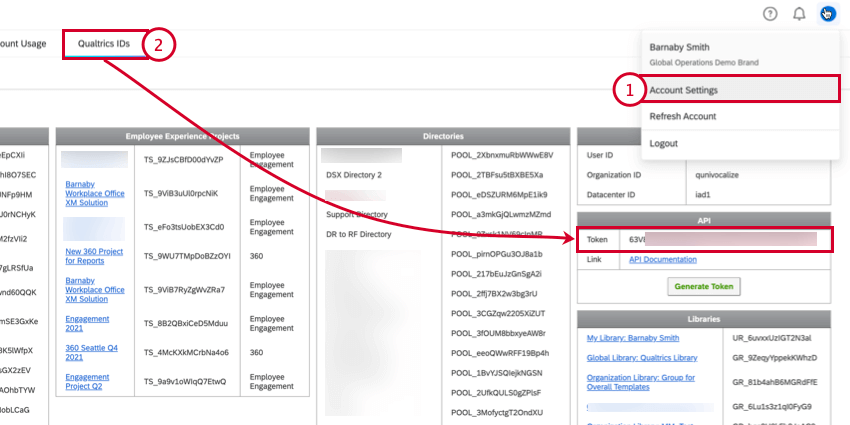
Task: Open the notifications bell icon
Action: (799, 14)
